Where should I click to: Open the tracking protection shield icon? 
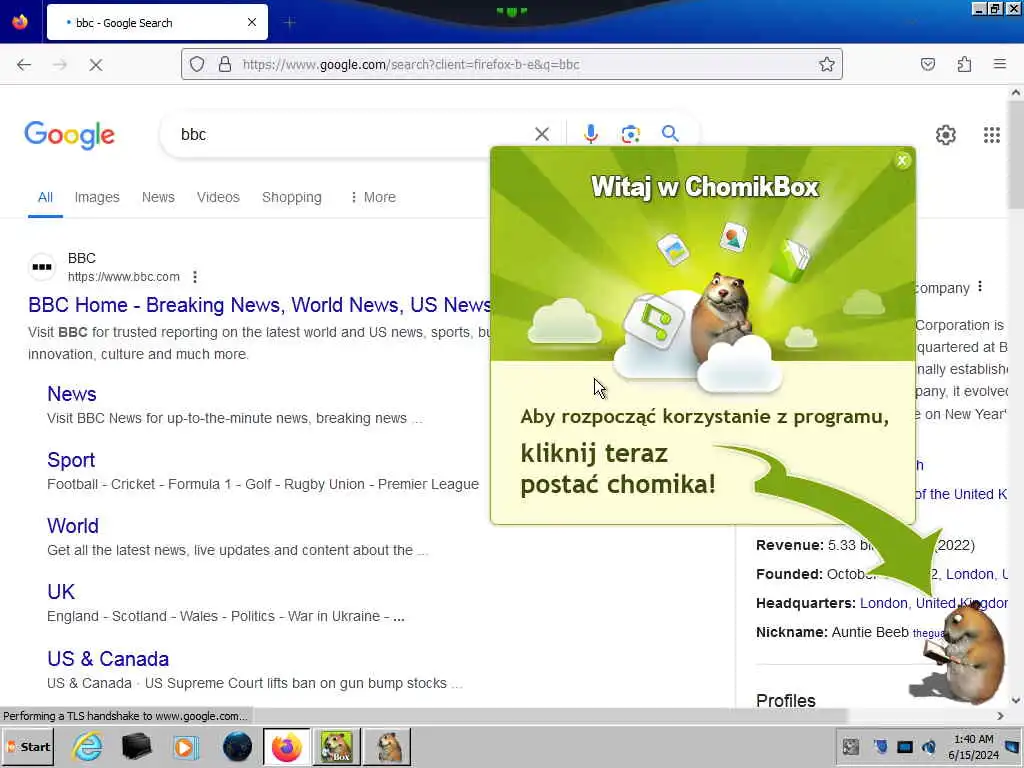point(197,64)
